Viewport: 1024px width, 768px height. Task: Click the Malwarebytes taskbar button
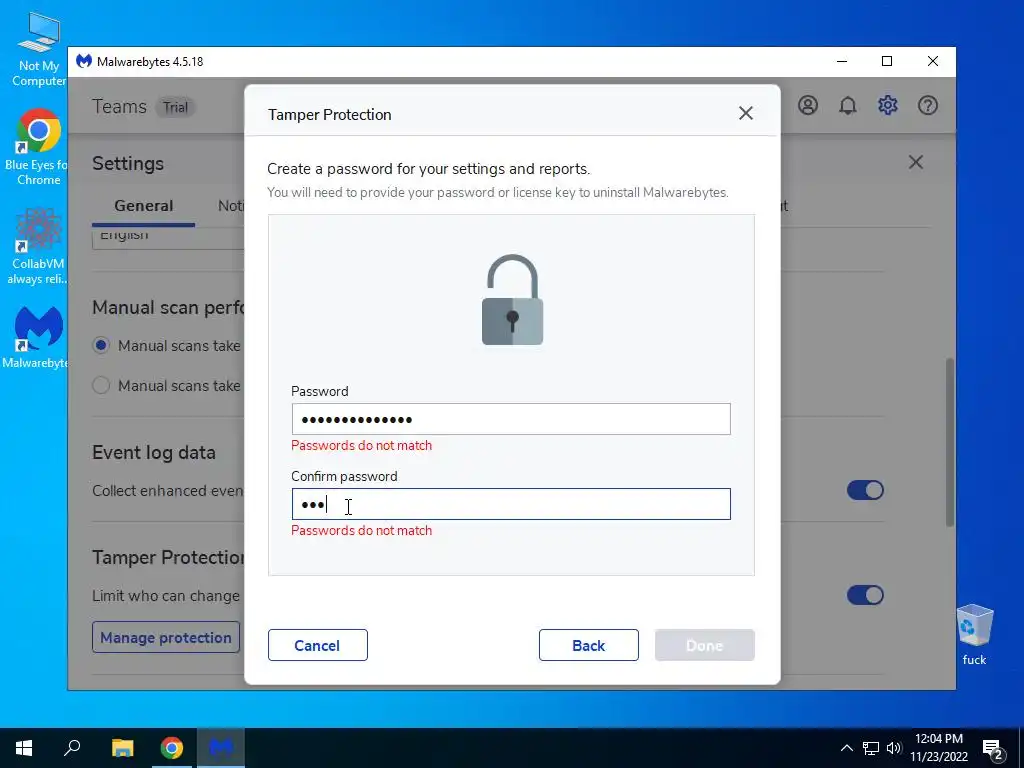(221, 748)
